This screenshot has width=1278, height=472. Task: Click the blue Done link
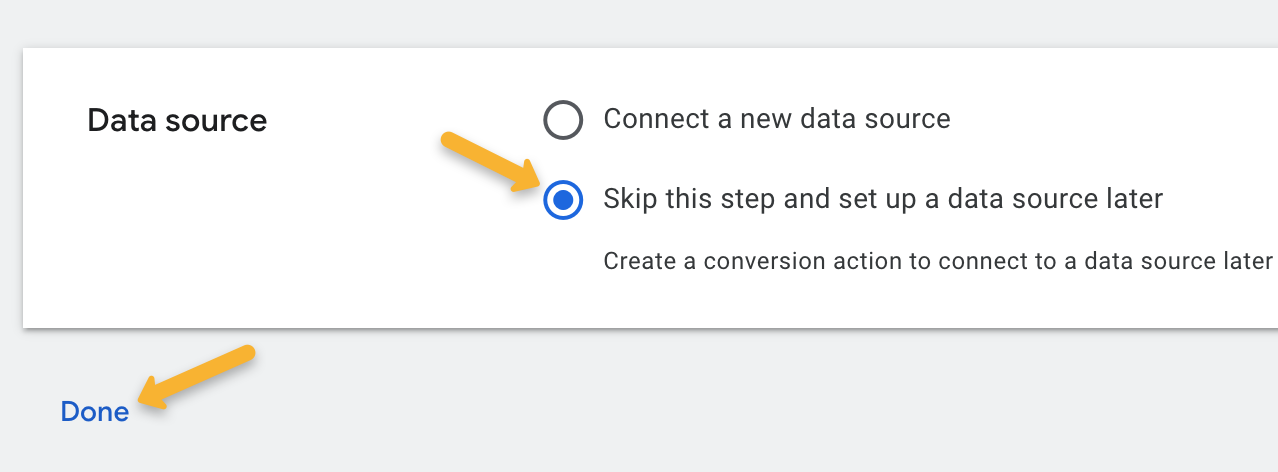pos(95,412)
